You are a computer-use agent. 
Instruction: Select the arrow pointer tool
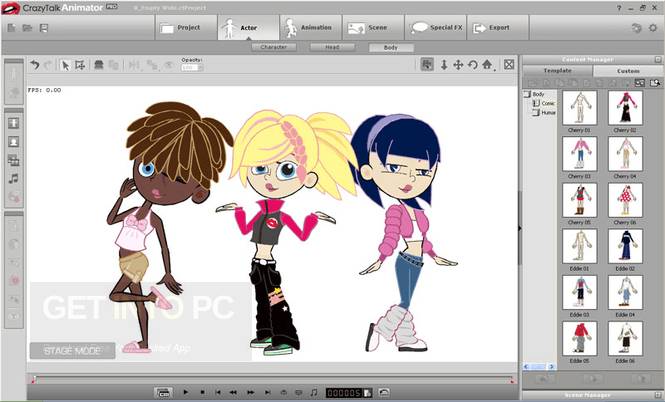click(65, 65)
